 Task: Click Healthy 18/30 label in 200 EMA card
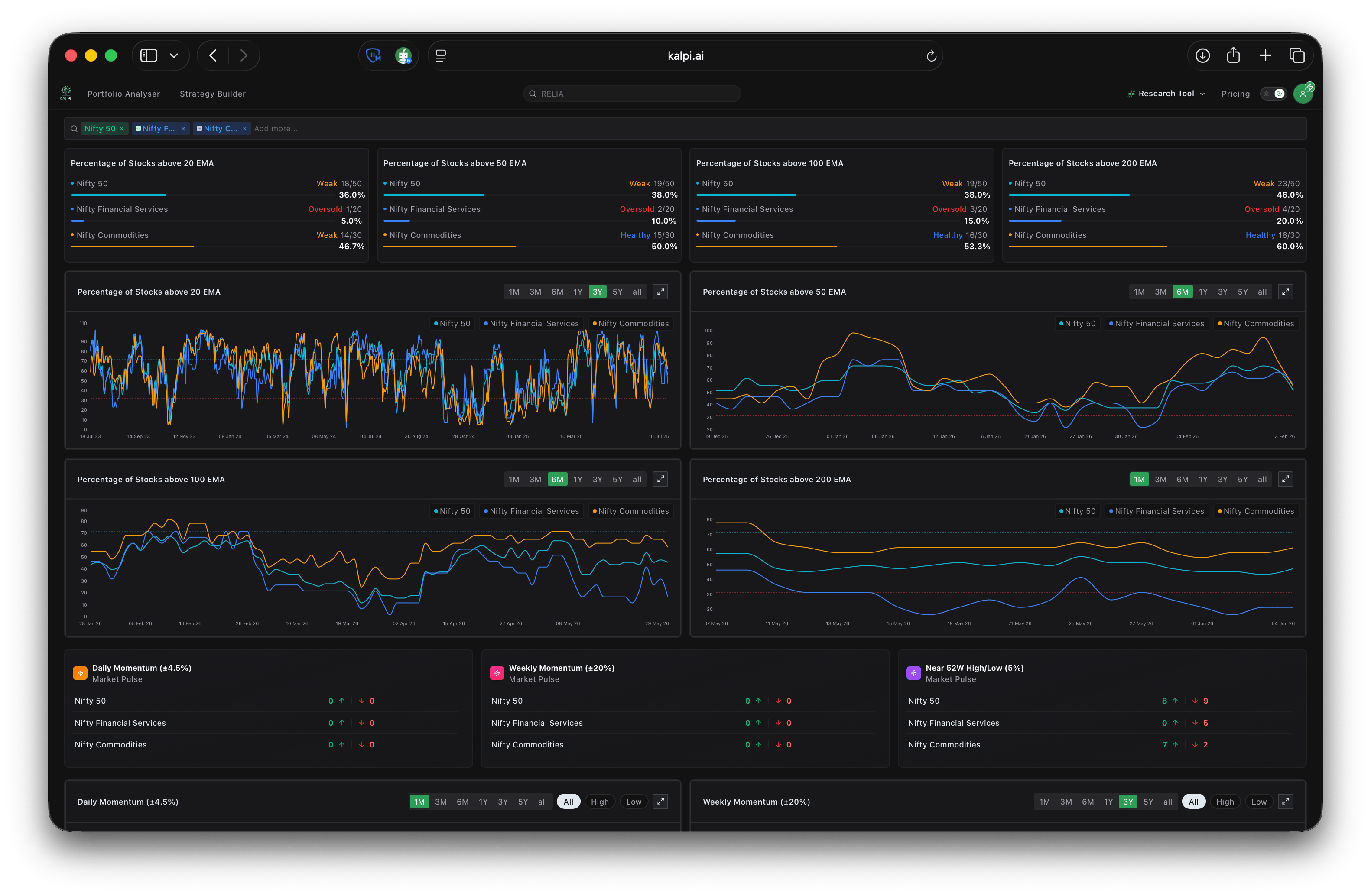(1272, 235)
